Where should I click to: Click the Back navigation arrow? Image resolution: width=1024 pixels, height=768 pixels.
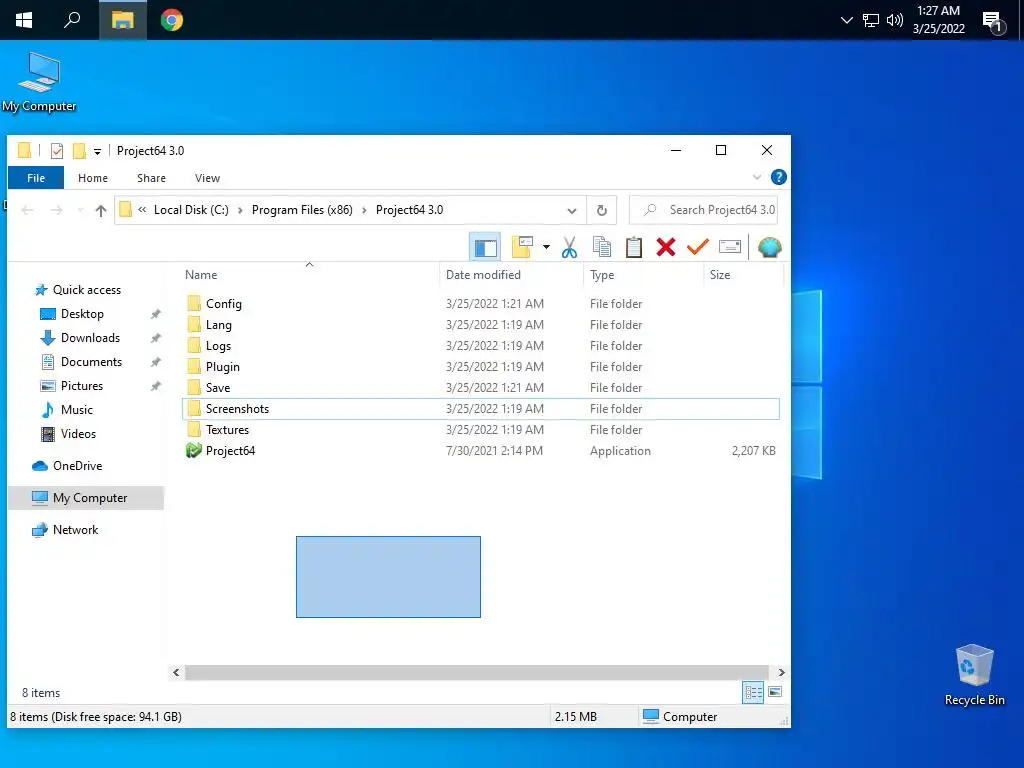click(x=27, y=210)
